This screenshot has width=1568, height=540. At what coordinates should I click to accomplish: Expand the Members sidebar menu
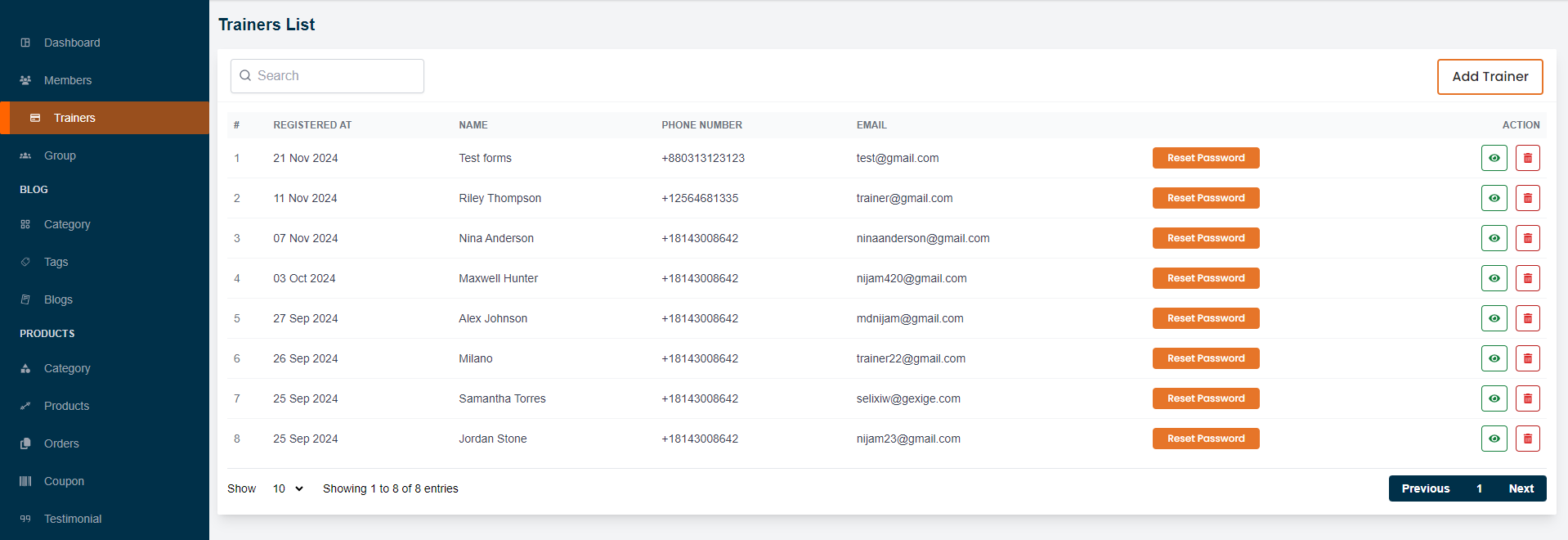[67, 80]
